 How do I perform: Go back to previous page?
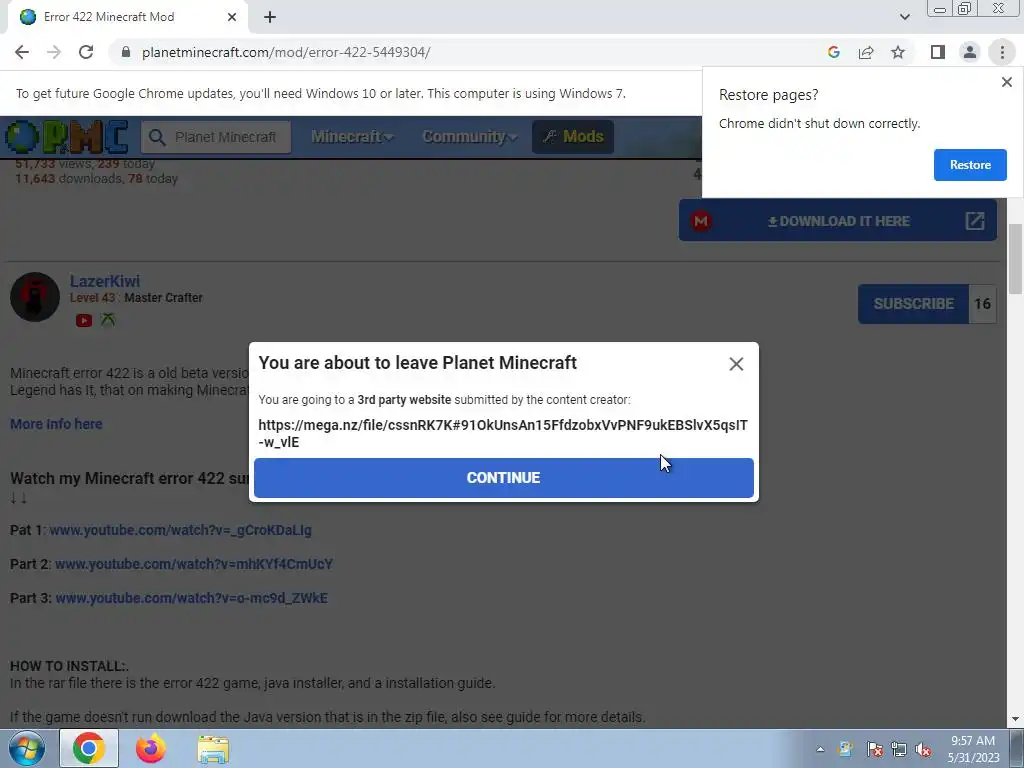pyautogui.click(x=22, y=52)
